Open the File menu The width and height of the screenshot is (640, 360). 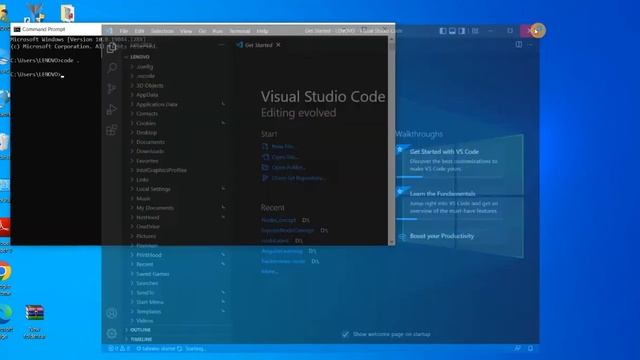point(124,31)
